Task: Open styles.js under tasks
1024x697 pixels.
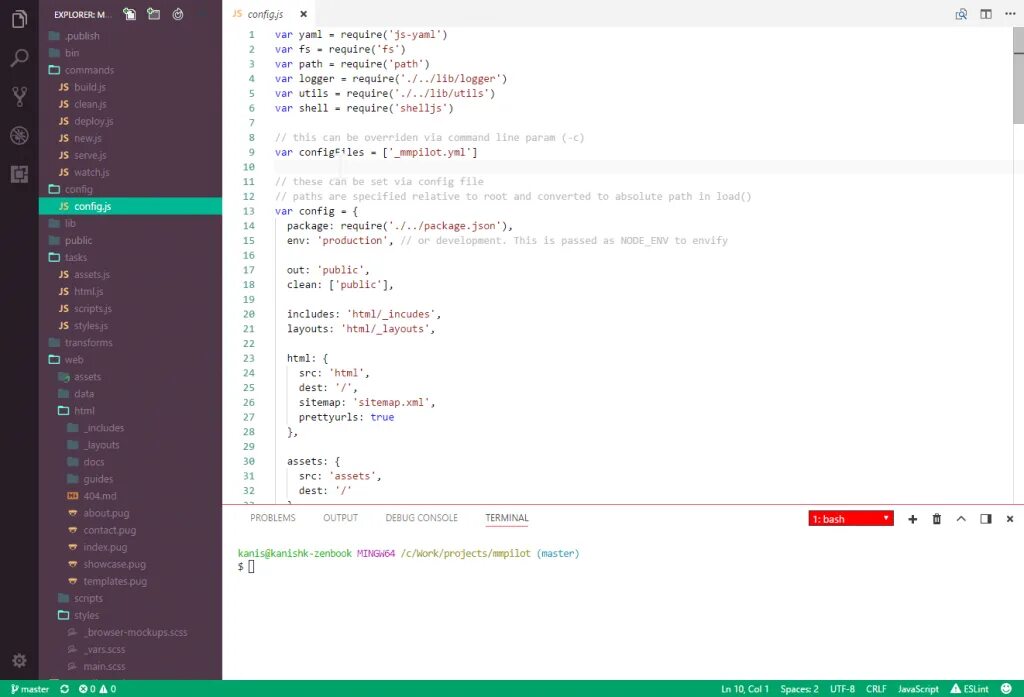Action: pos(130,325)
